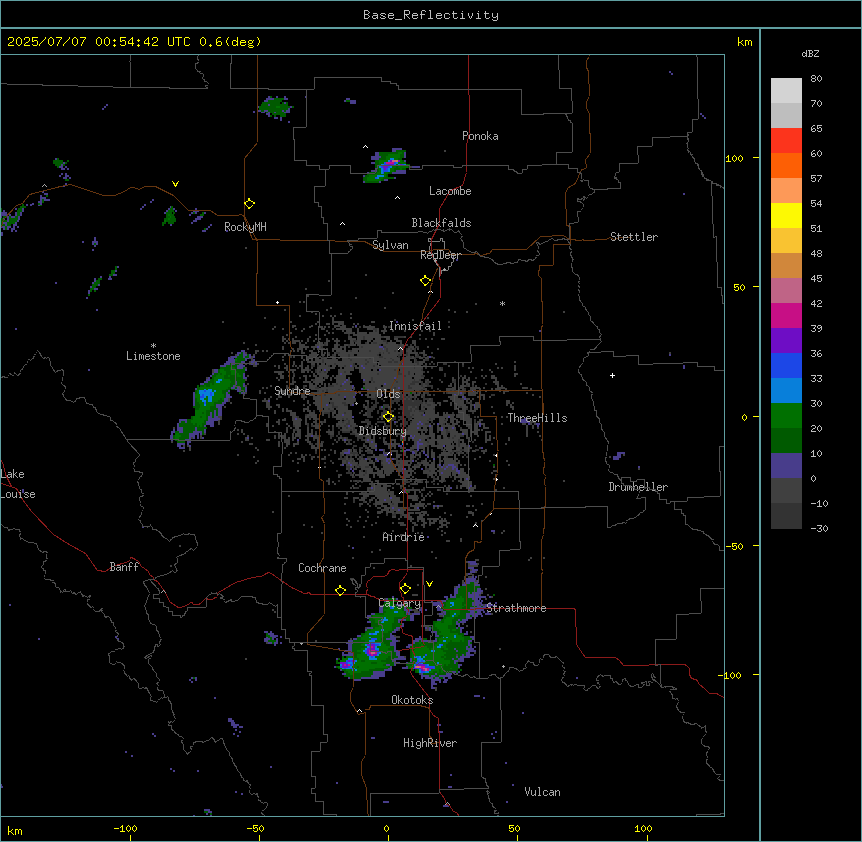
Task: Click the dBZ legend heading
Action: [x=810, y=53]
